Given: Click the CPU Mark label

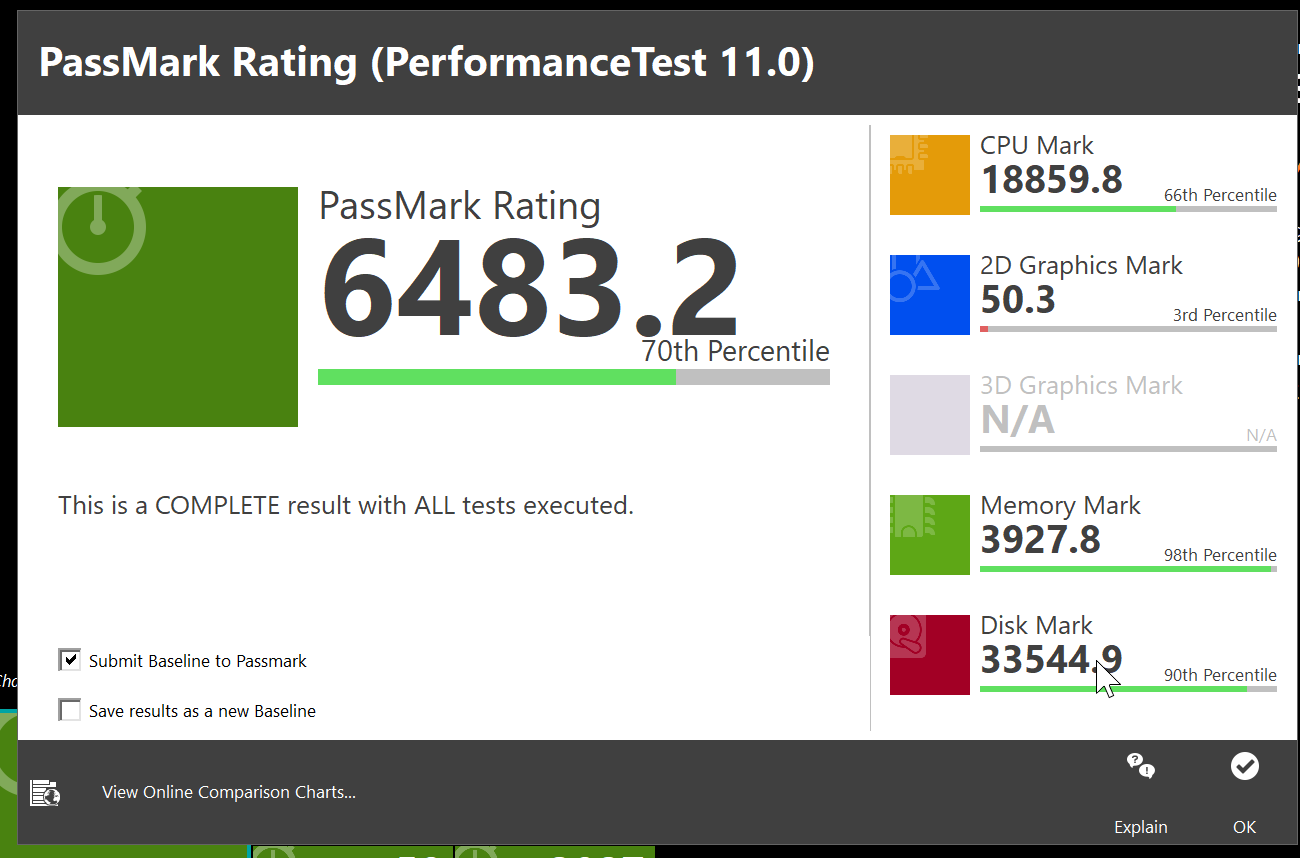Looking at the screenshot, I should point(1037,146).
